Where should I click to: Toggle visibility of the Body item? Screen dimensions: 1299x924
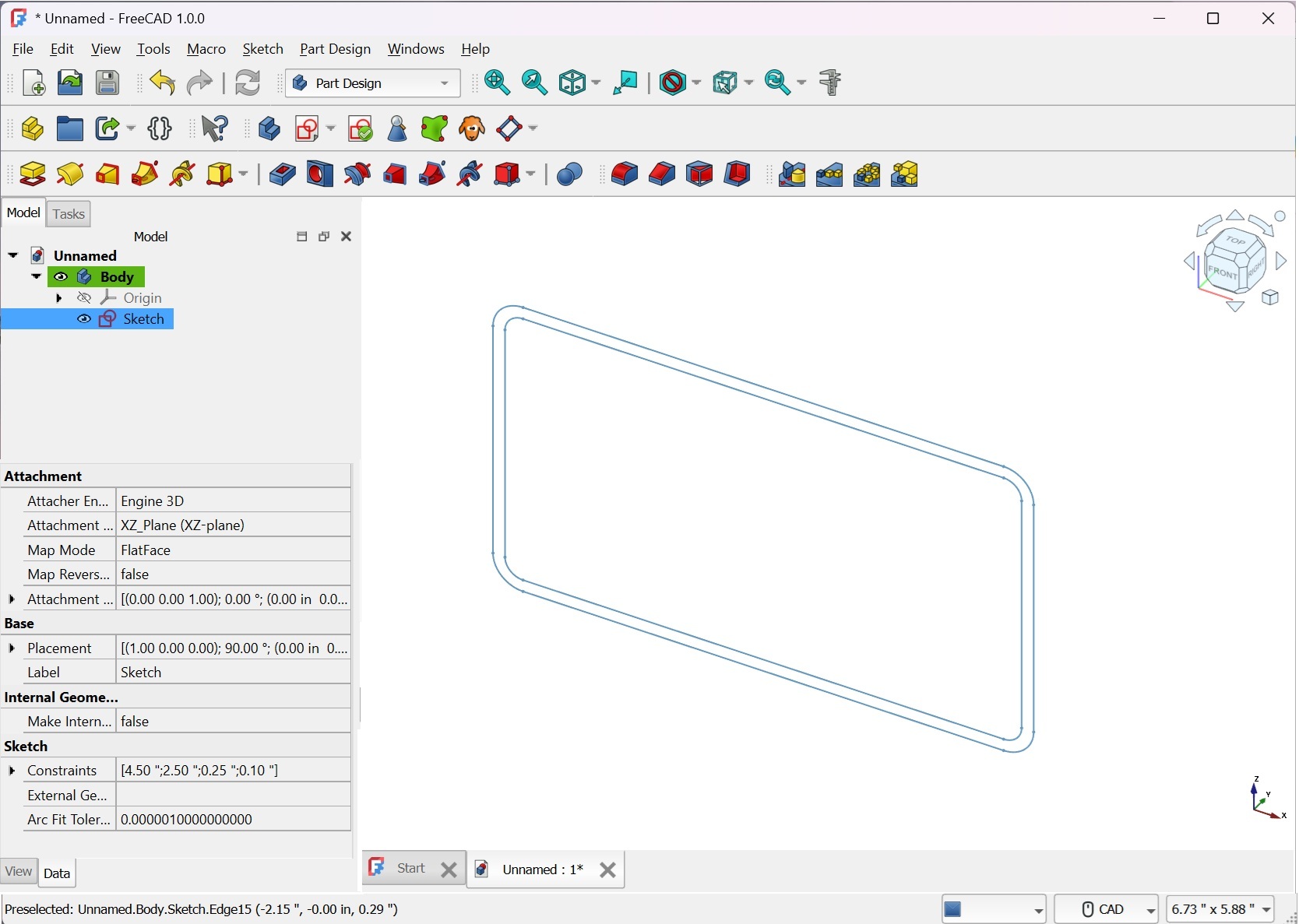[x=61, y=277]
